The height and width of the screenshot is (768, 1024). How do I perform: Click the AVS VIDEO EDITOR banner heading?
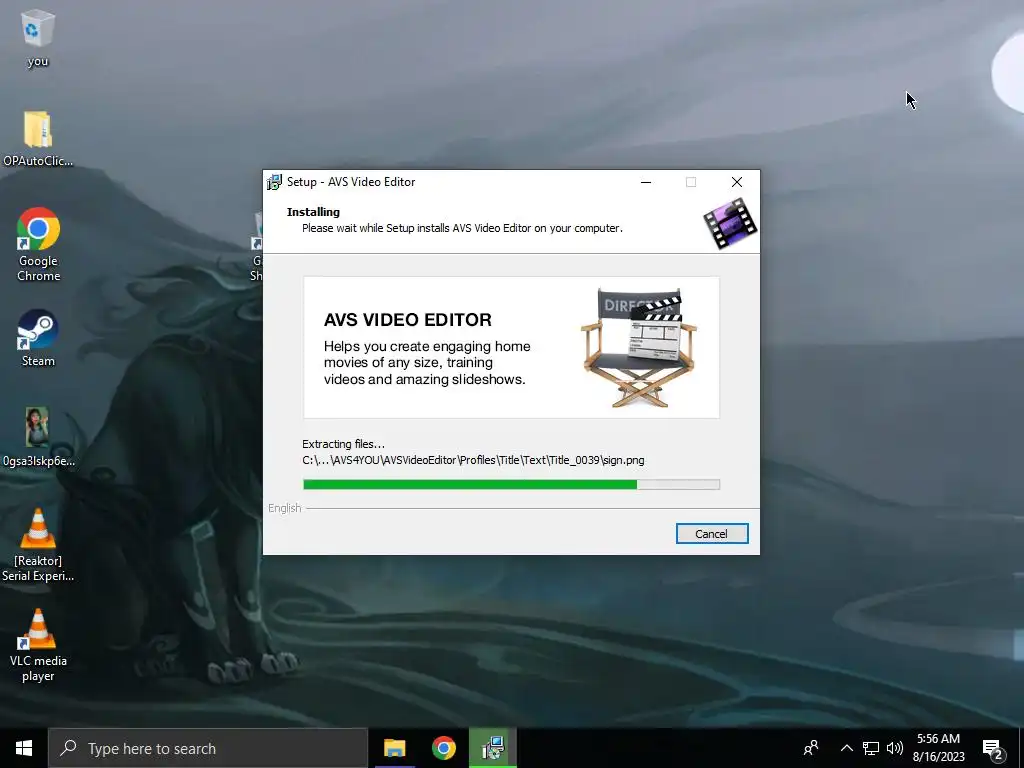click(408, 320)
